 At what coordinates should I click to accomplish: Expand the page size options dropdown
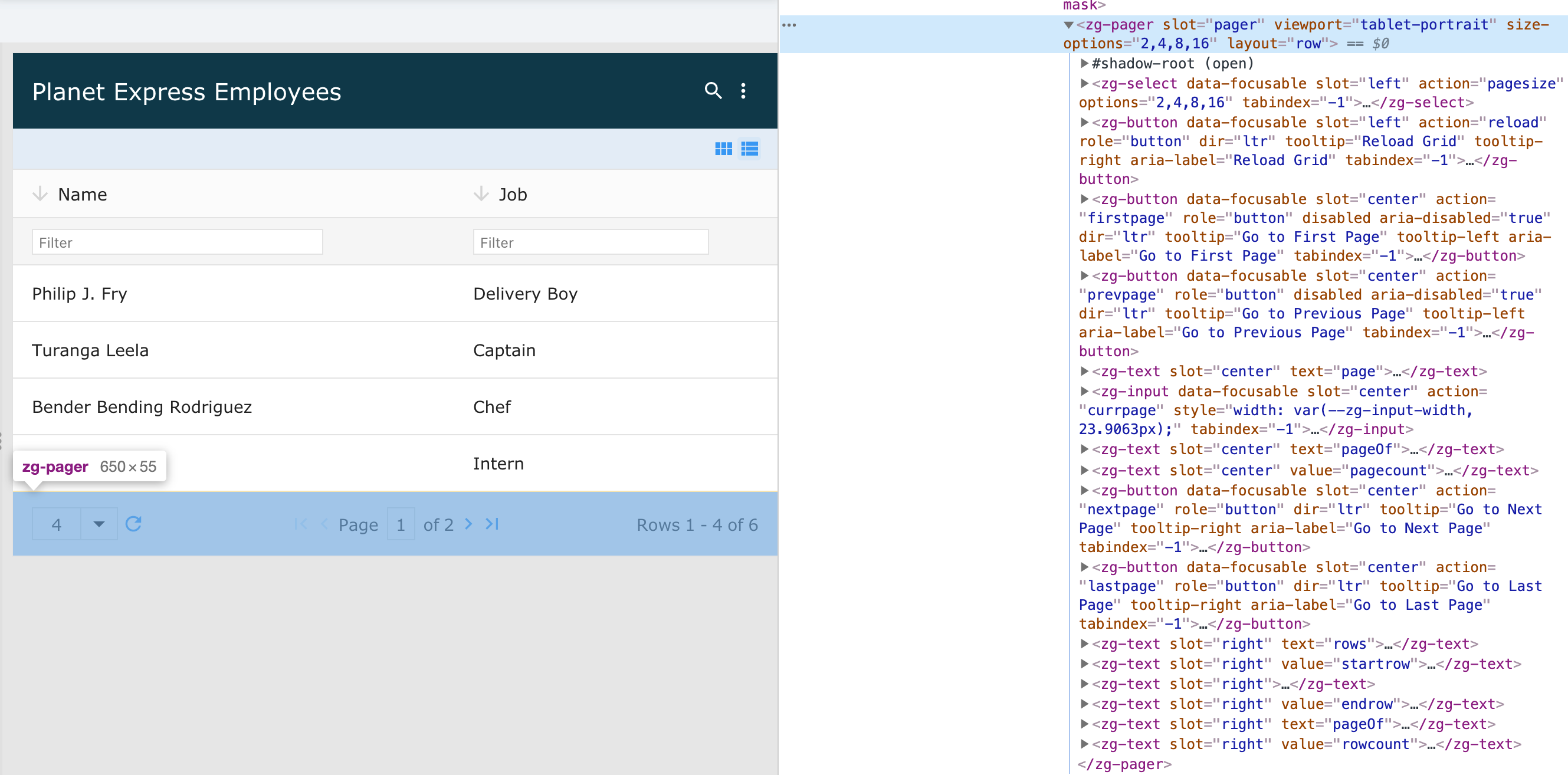coord(99,525)
